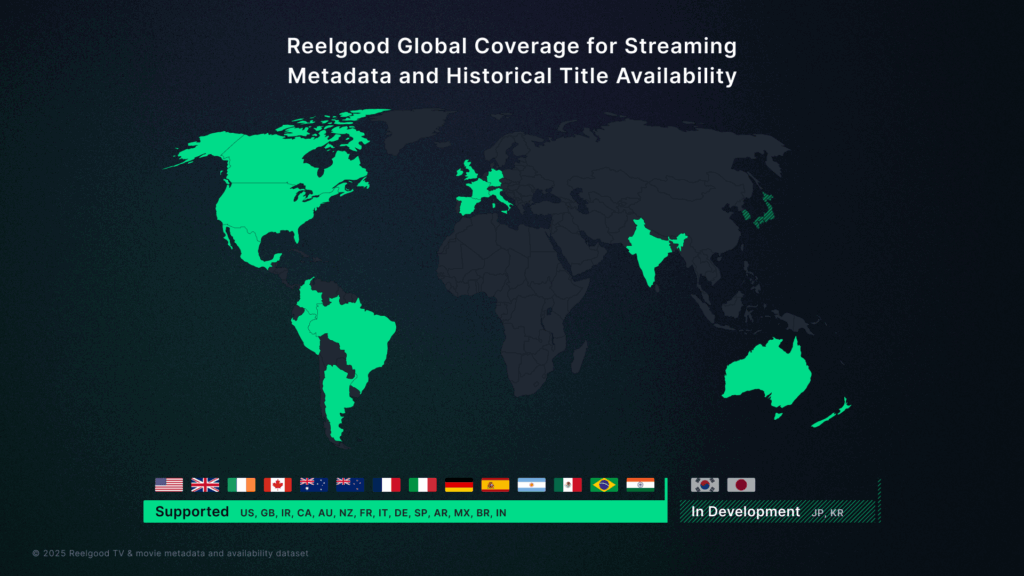Click the infographic title text
1024x576 pixels.
pyautogui.click(x=511, y=58)
